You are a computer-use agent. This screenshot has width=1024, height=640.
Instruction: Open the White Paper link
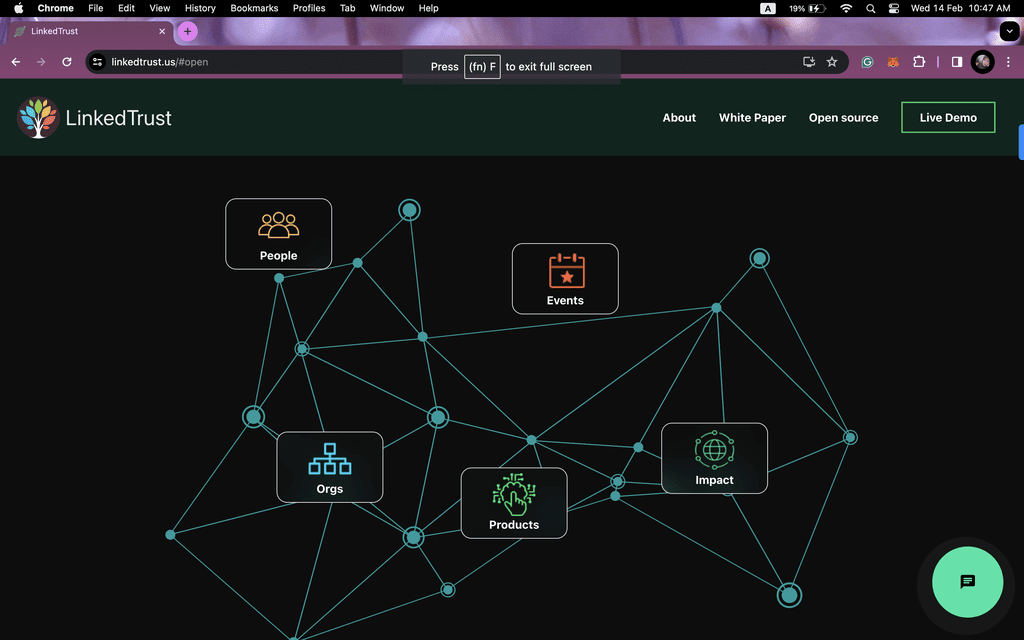[x=752, y=118]
